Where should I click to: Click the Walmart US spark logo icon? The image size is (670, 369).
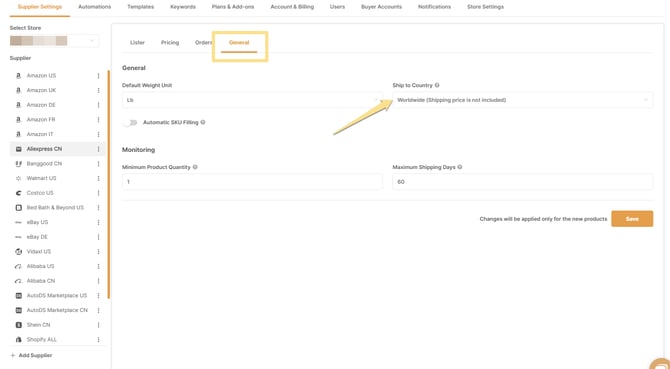tap(18, 178)
